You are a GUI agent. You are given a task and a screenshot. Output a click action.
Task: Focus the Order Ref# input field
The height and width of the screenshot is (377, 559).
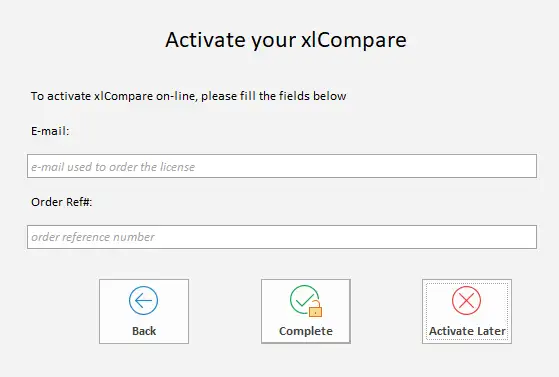click(x=282, y=237)
